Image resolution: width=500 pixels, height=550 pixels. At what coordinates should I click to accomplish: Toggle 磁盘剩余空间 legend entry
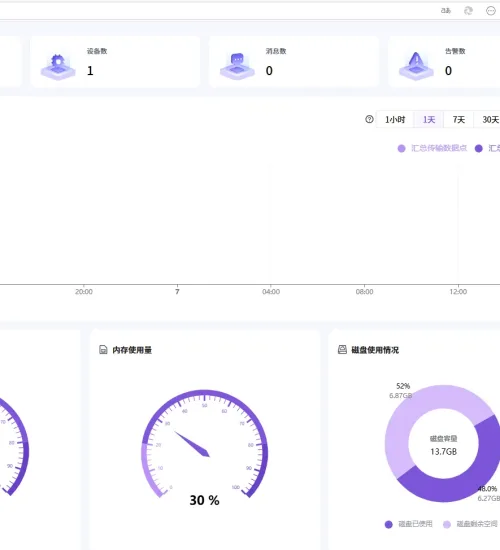[x=471, y=524]
